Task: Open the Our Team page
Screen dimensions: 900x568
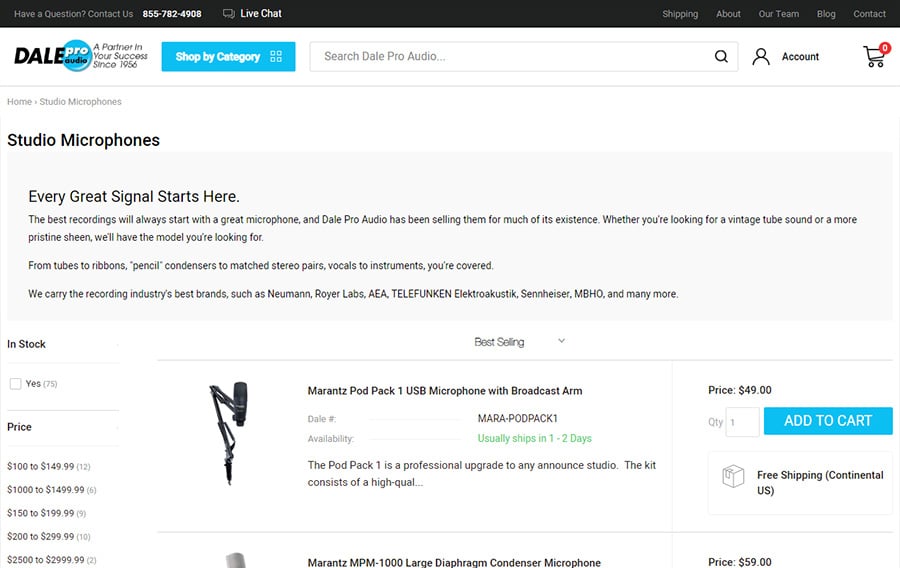Action: tap(778, 14)
